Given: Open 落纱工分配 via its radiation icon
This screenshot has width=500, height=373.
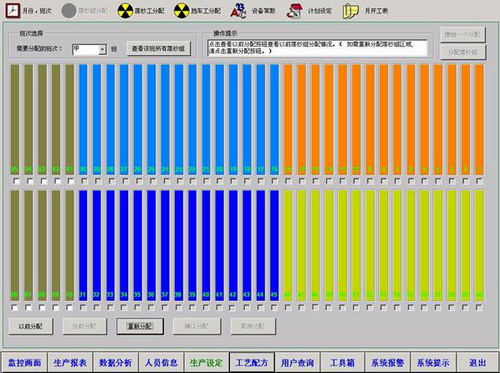Looking at the screenshot, I should pyautogui.click(x=125, y=11).
